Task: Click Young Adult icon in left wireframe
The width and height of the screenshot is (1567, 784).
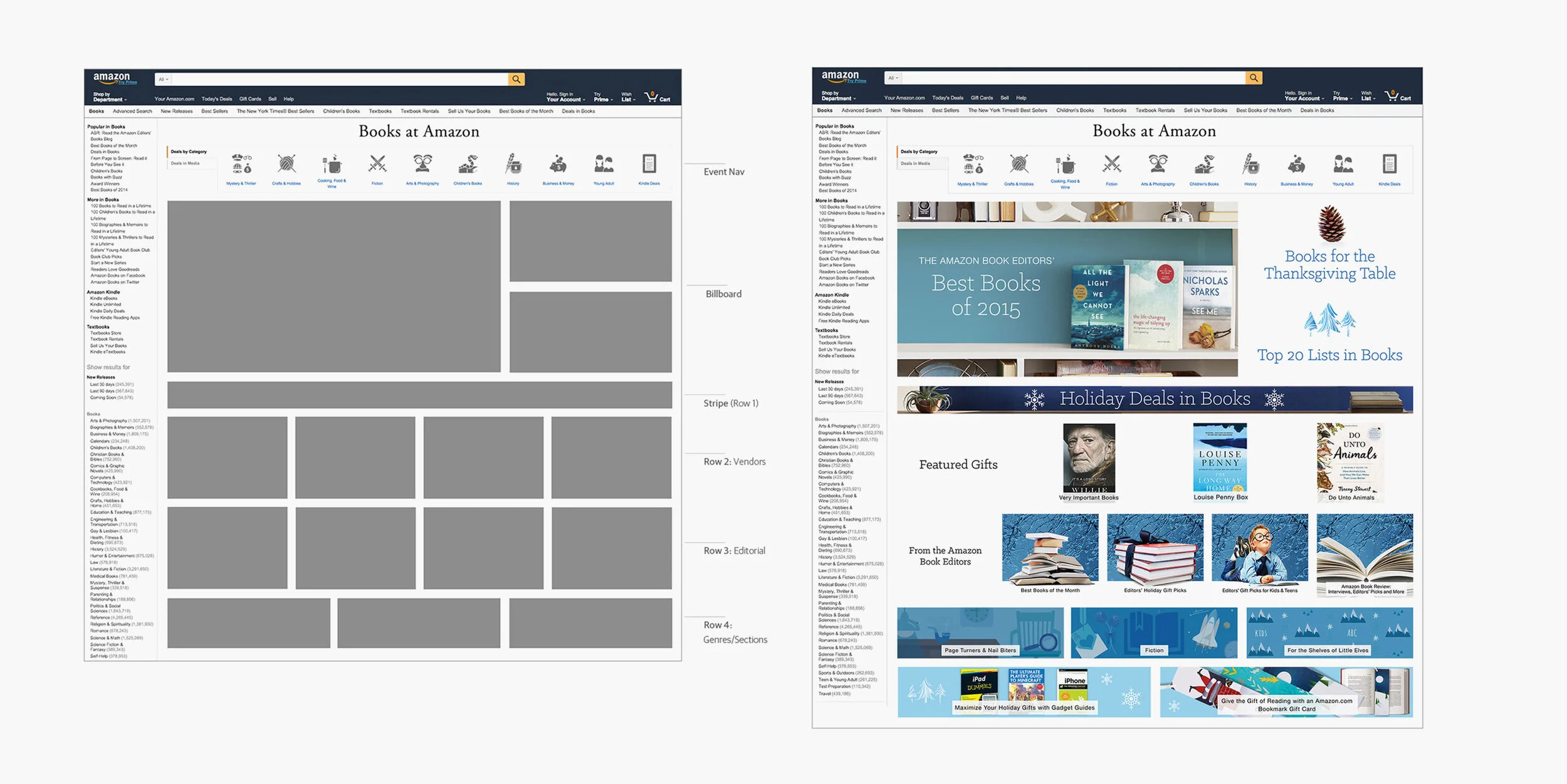Action: [604, 164]
